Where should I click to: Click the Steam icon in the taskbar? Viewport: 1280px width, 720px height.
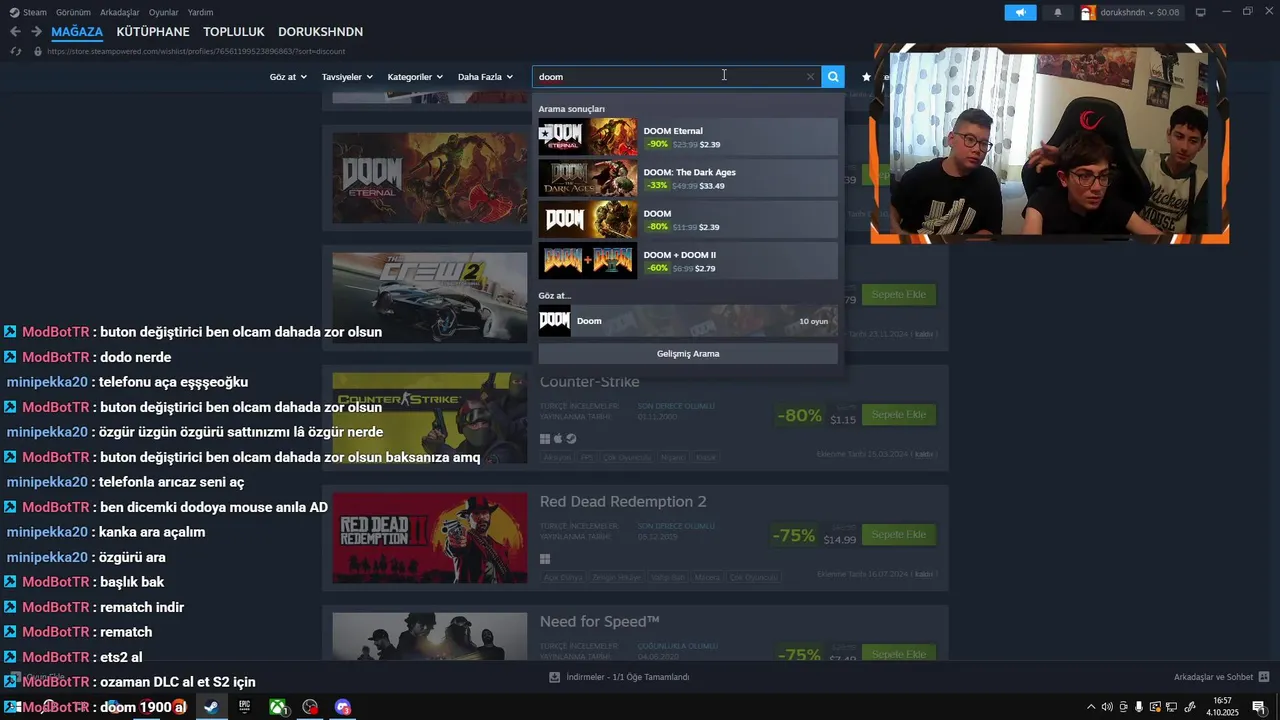(x=211, y=707)
